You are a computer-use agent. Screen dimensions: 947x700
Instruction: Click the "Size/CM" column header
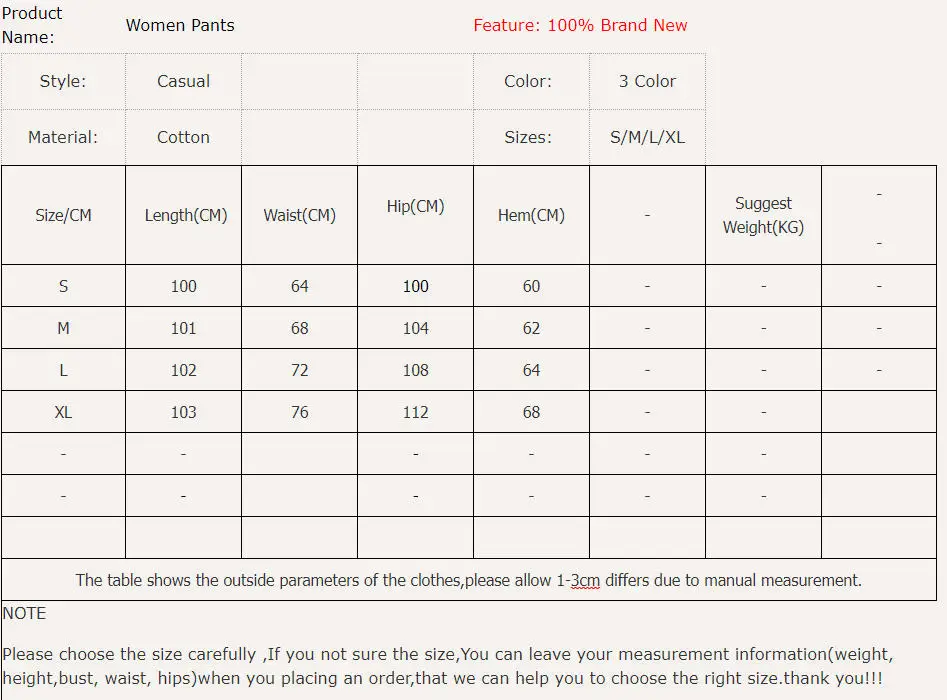(x=63, y=216)
